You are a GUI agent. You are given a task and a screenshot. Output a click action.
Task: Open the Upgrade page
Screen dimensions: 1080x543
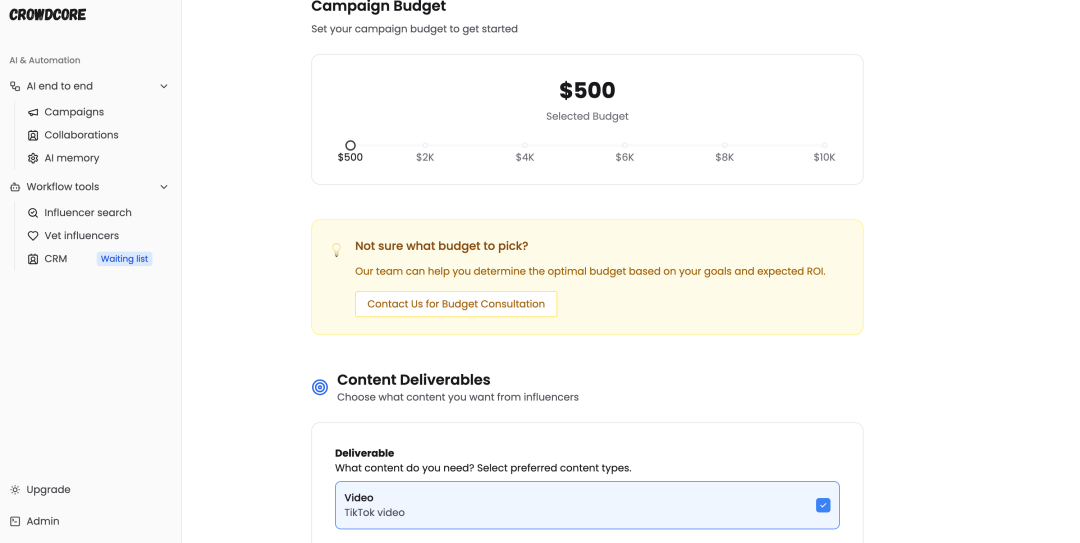pyautogui.click(x=48, y=490)
